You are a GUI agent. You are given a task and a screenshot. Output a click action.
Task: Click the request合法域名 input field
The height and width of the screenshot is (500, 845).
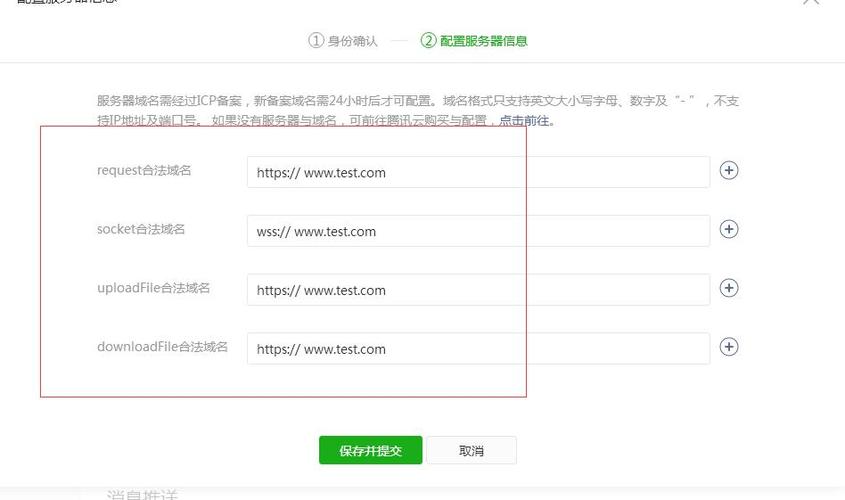[x=479, y=172]
